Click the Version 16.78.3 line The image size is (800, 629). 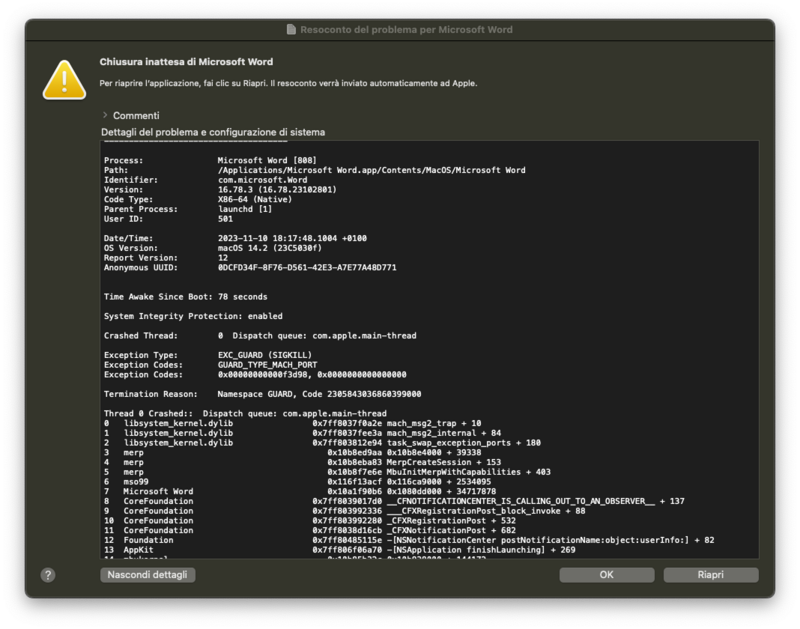click(x=220, y=189)
